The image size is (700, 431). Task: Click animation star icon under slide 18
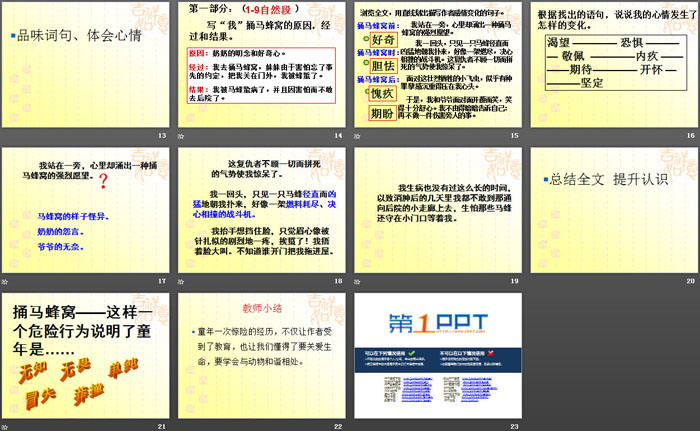[181, 281]
